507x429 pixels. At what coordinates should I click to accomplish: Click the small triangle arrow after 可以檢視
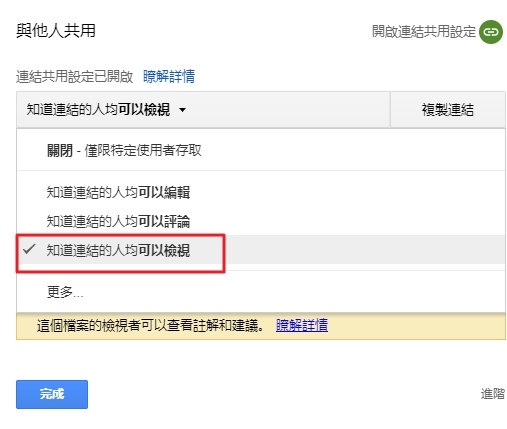(182, 110)
